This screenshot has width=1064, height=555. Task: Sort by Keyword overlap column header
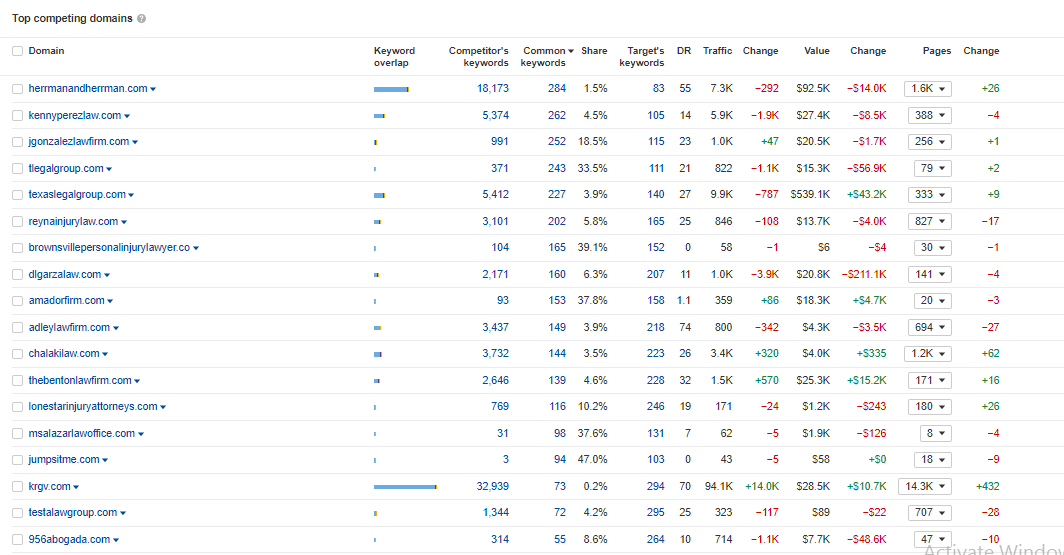tap(394, 56)
